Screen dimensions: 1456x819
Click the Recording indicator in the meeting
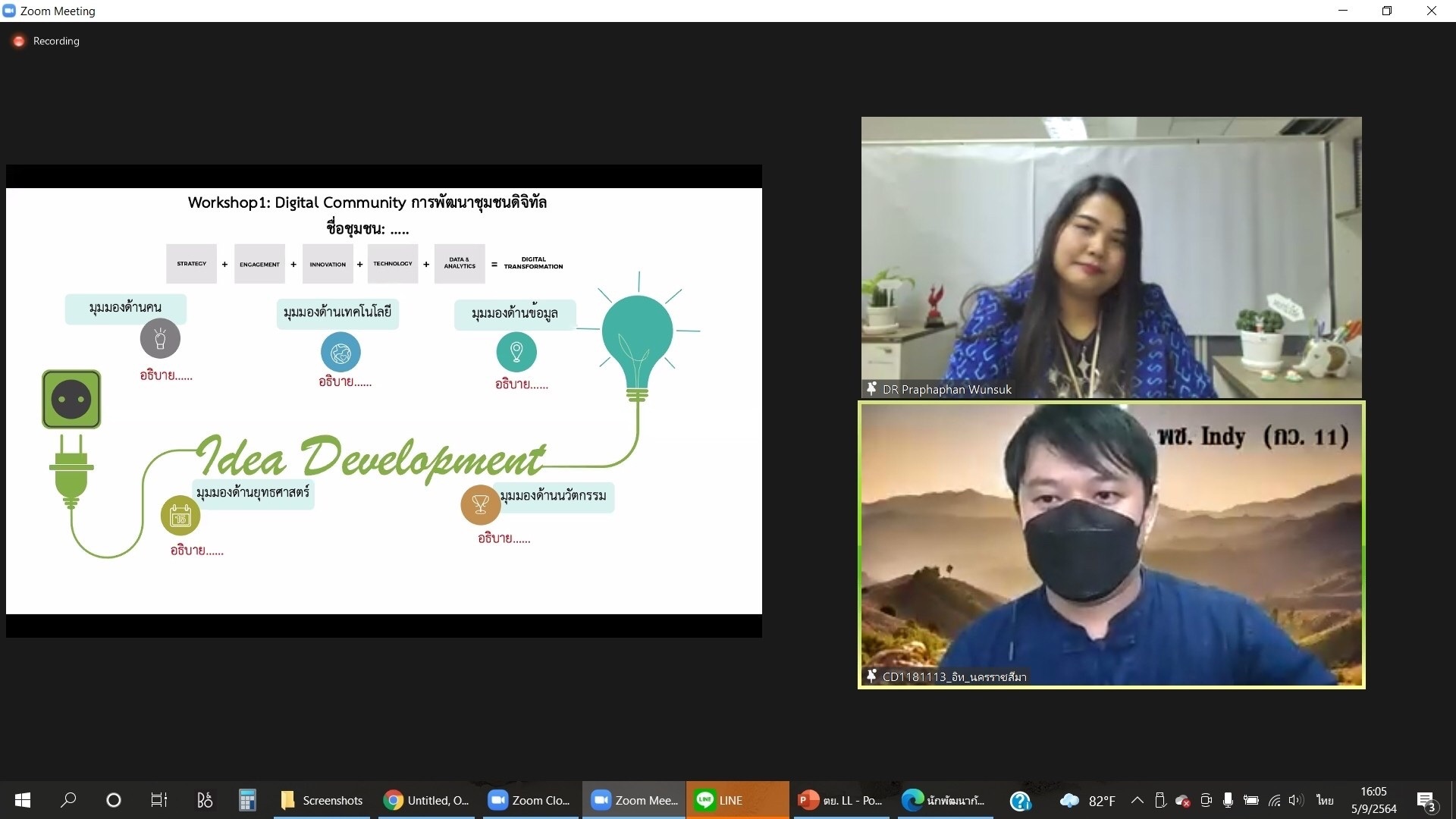(45, 41)
